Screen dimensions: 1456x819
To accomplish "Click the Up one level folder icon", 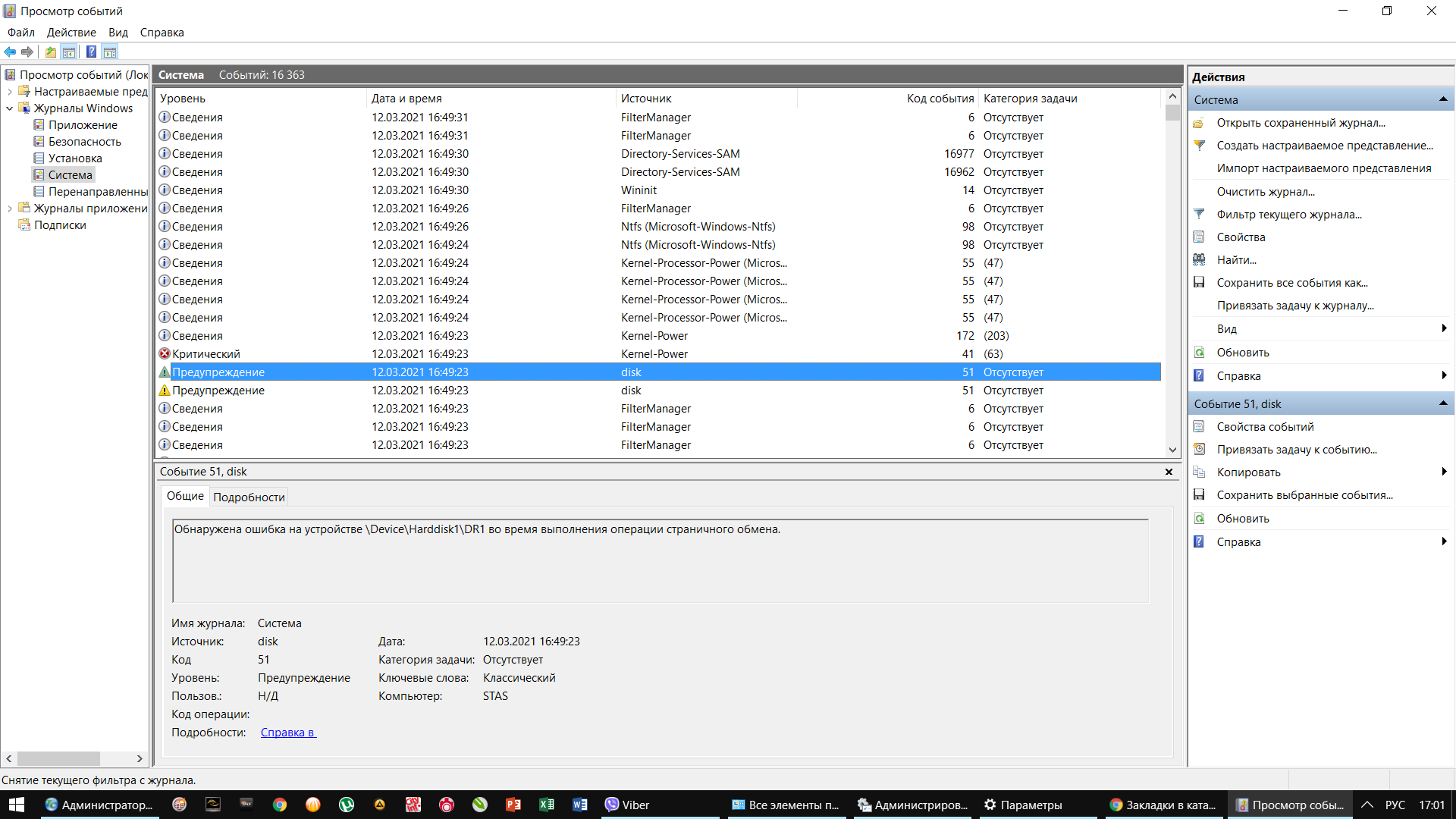I will pos(50,52).
